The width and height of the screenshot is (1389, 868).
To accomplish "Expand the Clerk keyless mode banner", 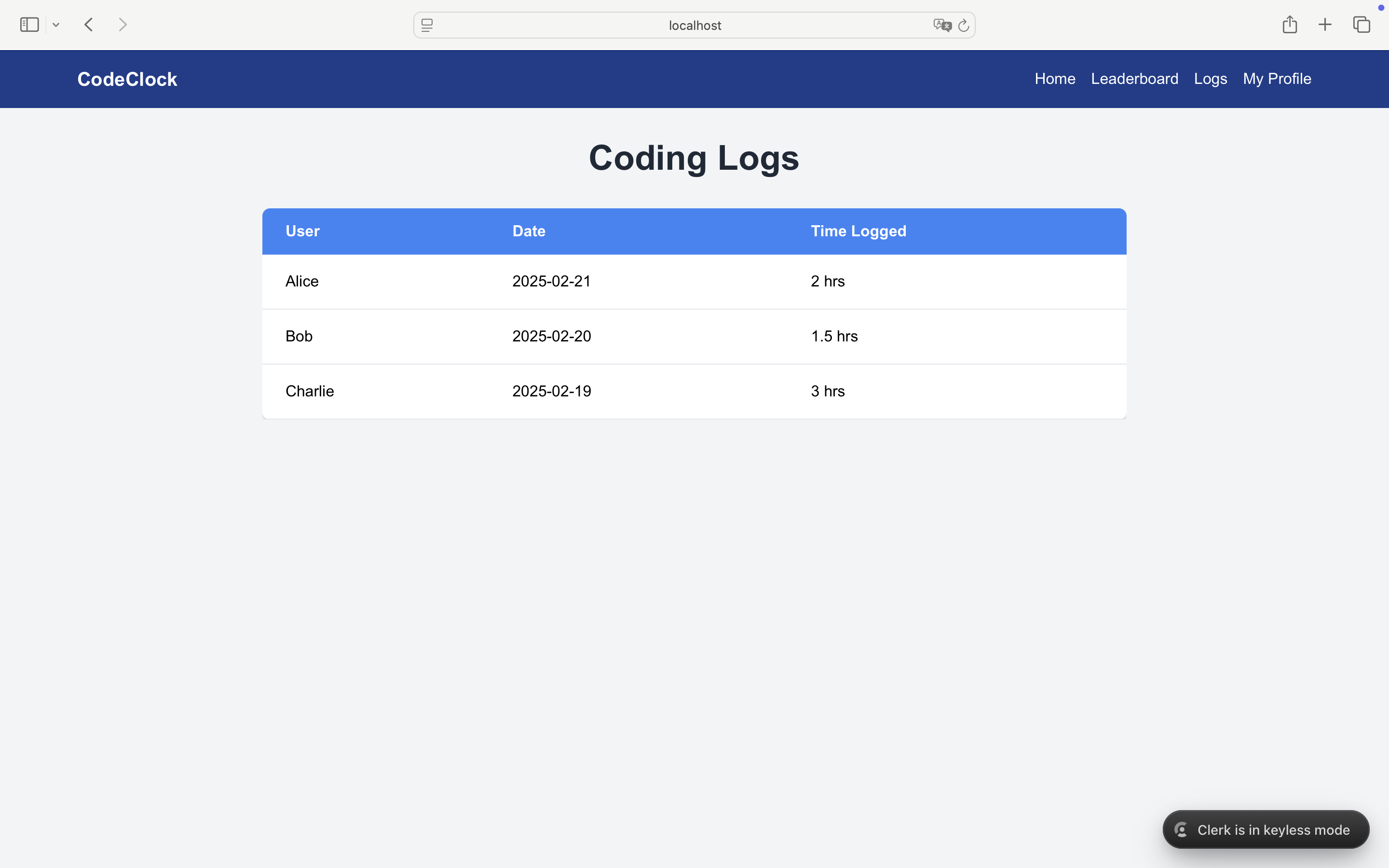I will pyautogui.click(x=1272, y=829).
